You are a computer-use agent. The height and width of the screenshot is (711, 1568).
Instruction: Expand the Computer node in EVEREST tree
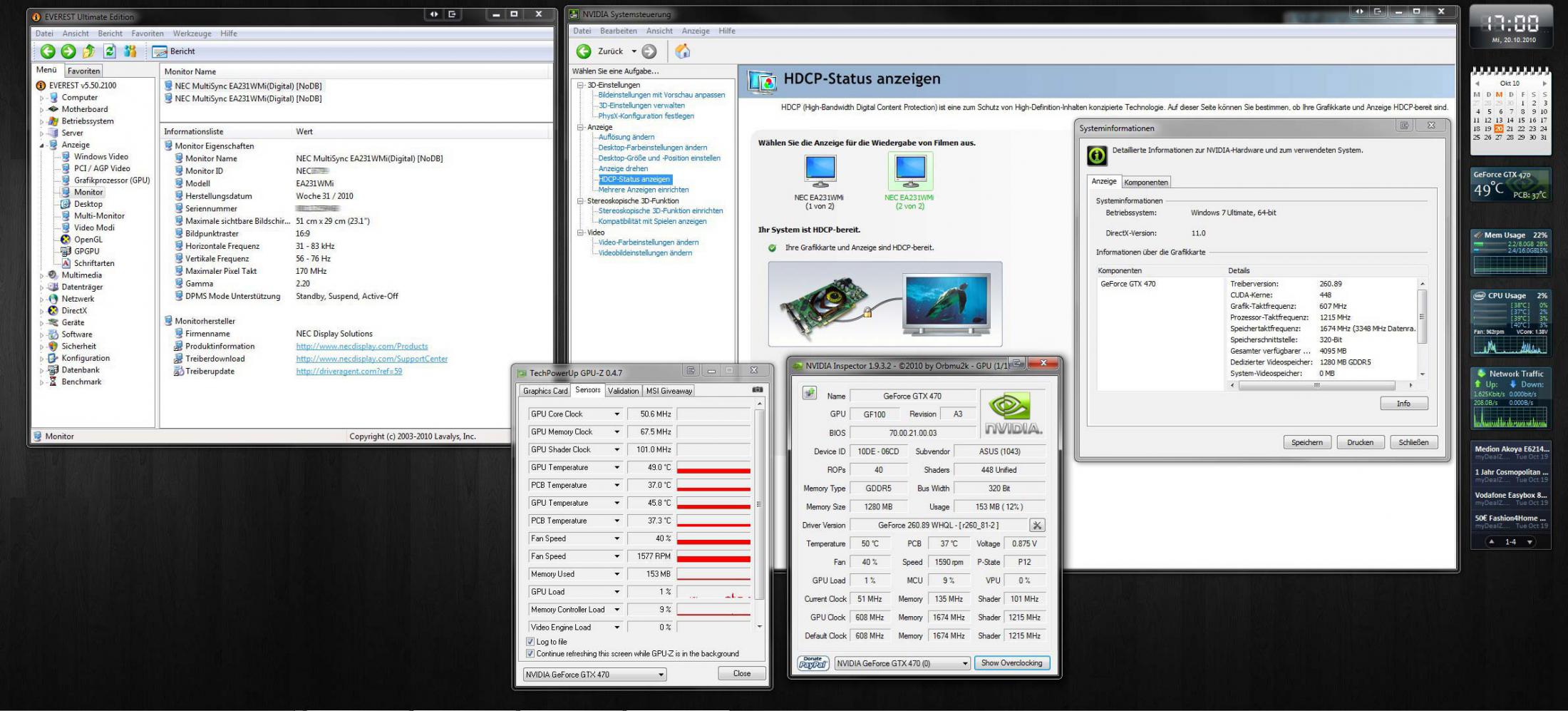pyautogui.click(x=42, y=98)
